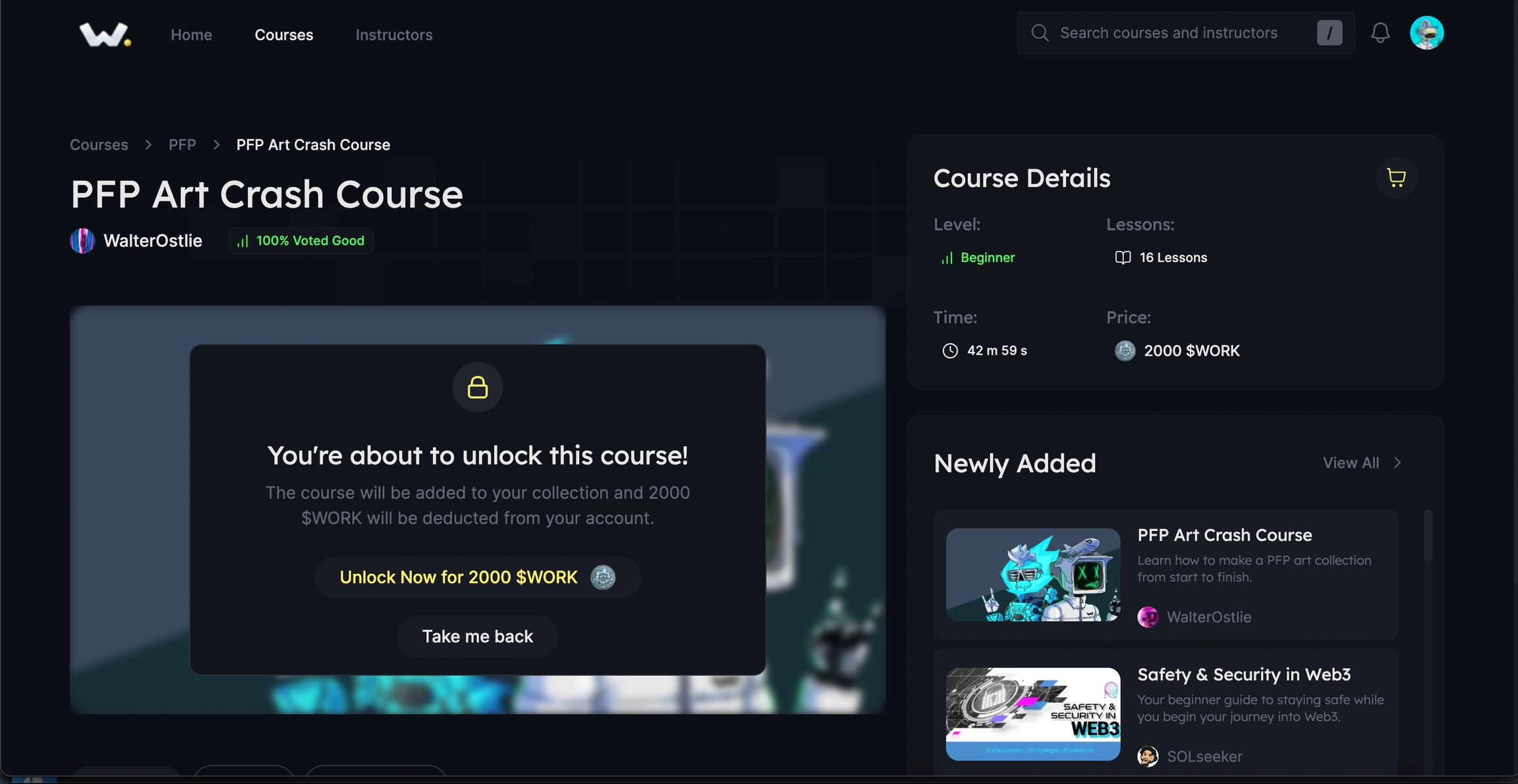Viewport: 1518px width, 784px height.
Task: Click the search magnifier icon
Action: (1040, 33)
